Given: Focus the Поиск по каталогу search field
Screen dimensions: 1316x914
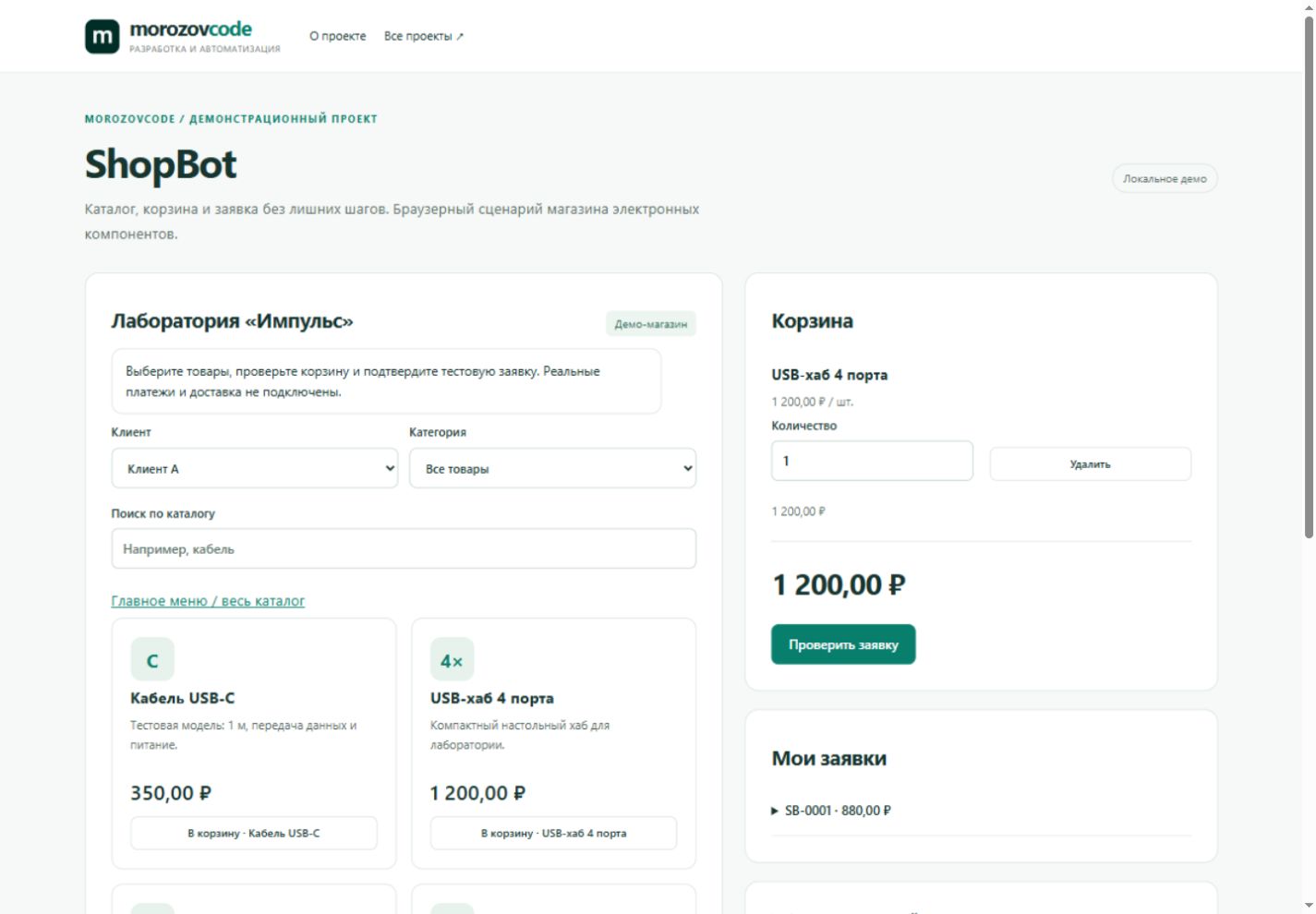Looking at the screenshot, I should pos(404,548).
